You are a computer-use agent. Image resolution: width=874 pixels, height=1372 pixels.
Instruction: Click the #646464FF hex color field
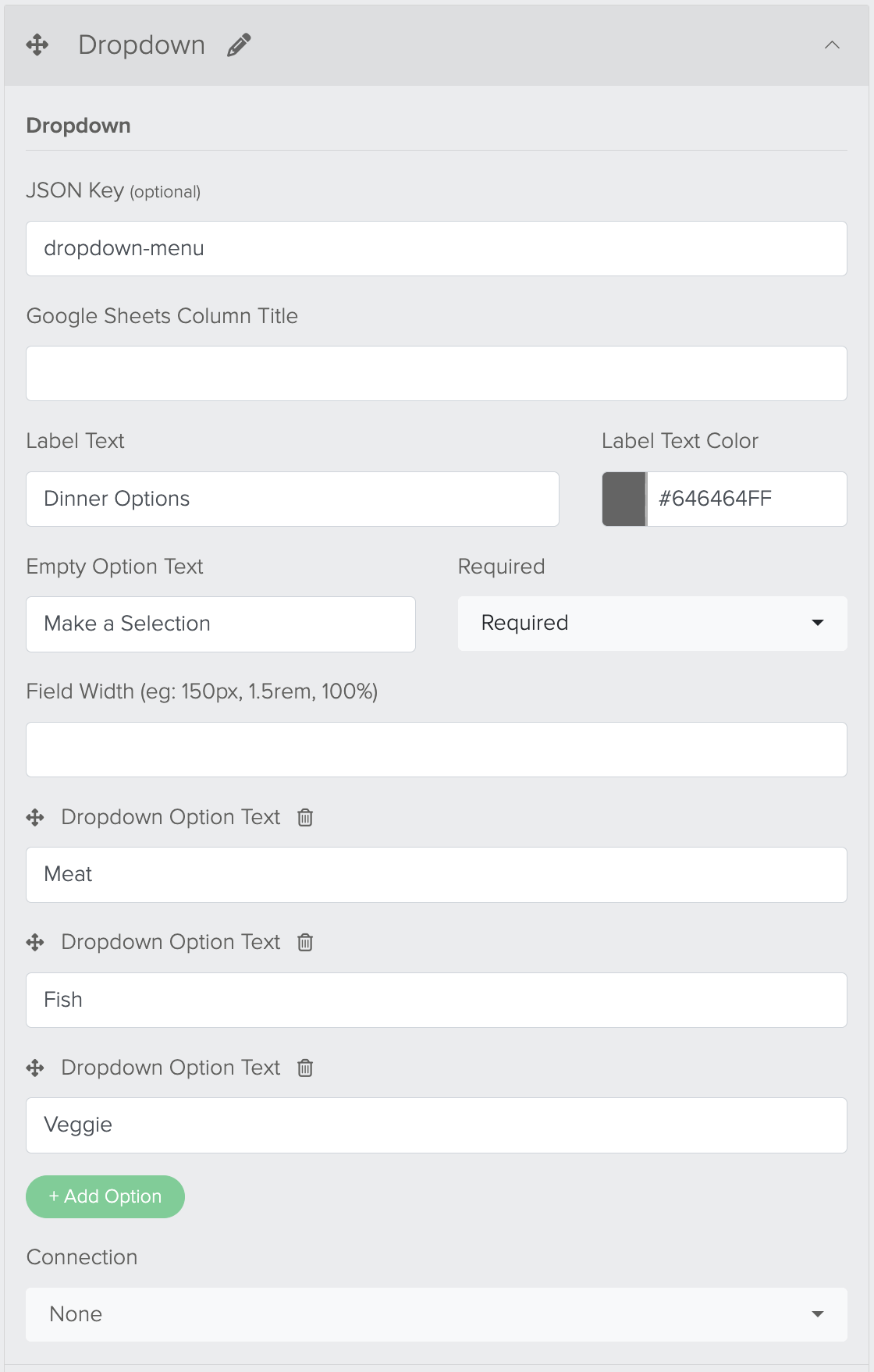pyautogui.click(x=746, y=499)
